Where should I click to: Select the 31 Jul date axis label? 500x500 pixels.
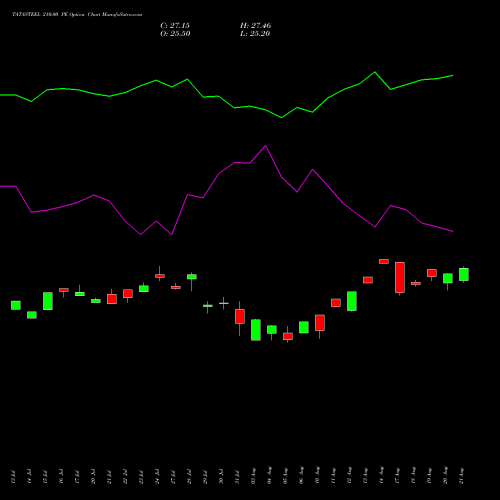237,477
